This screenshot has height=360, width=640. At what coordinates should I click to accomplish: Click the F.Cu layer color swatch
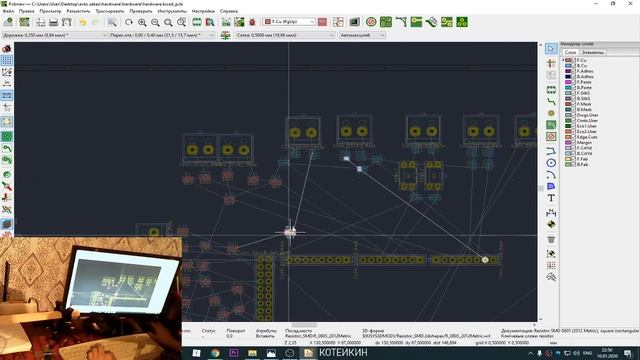point(568,60)
